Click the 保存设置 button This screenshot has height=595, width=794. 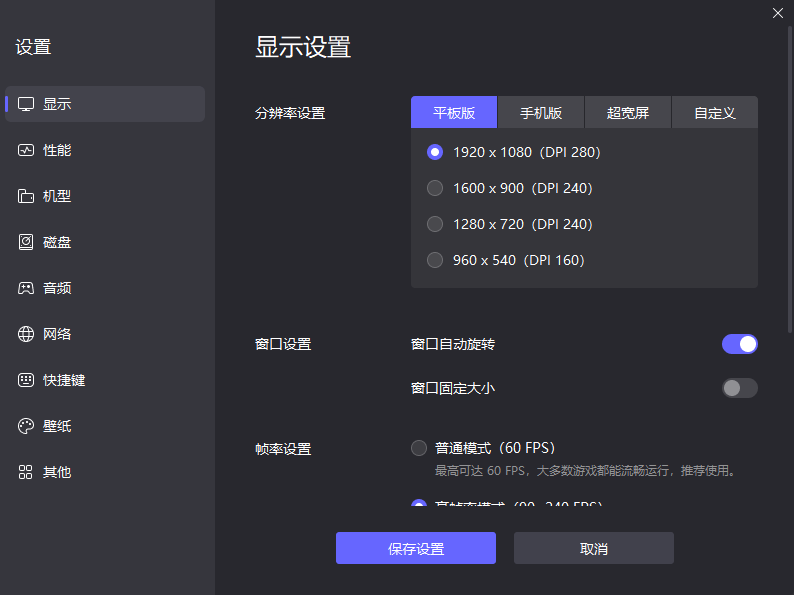[416, 548]
